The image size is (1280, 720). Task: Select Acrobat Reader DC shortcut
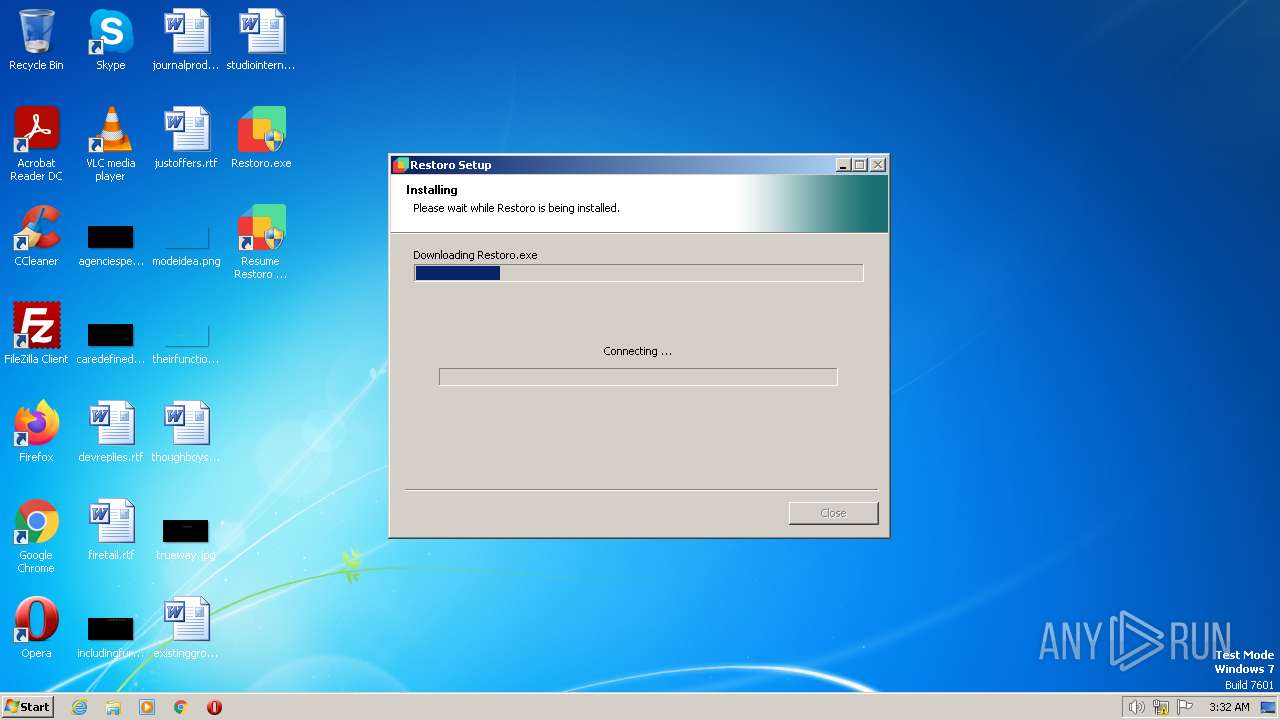36,143
